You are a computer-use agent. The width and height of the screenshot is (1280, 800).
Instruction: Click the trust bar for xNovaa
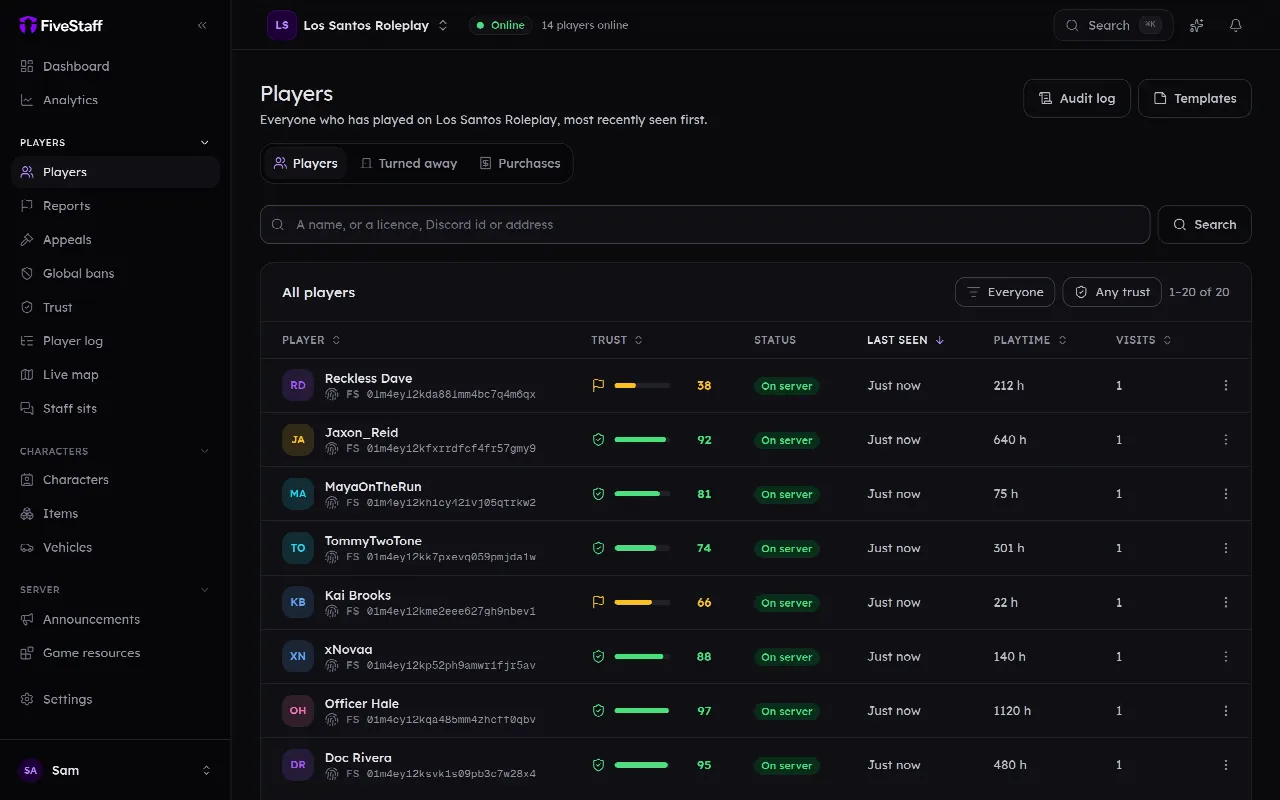click(x=642, y=657)
